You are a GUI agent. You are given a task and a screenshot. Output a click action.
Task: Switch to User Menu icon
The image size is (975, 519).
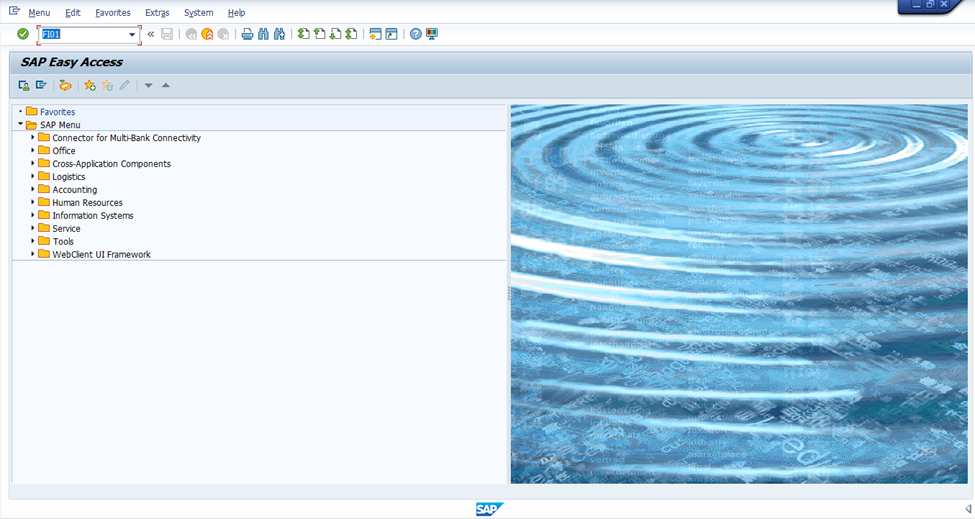point(24,85)
